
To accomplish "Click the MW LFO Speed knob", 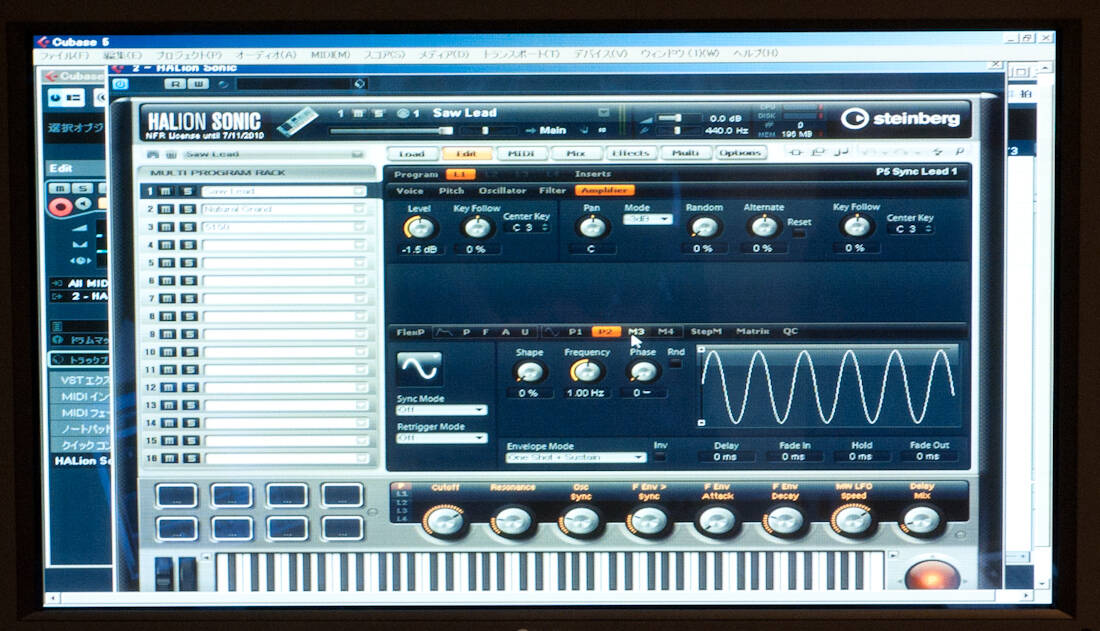I will (x=853, y=521).
